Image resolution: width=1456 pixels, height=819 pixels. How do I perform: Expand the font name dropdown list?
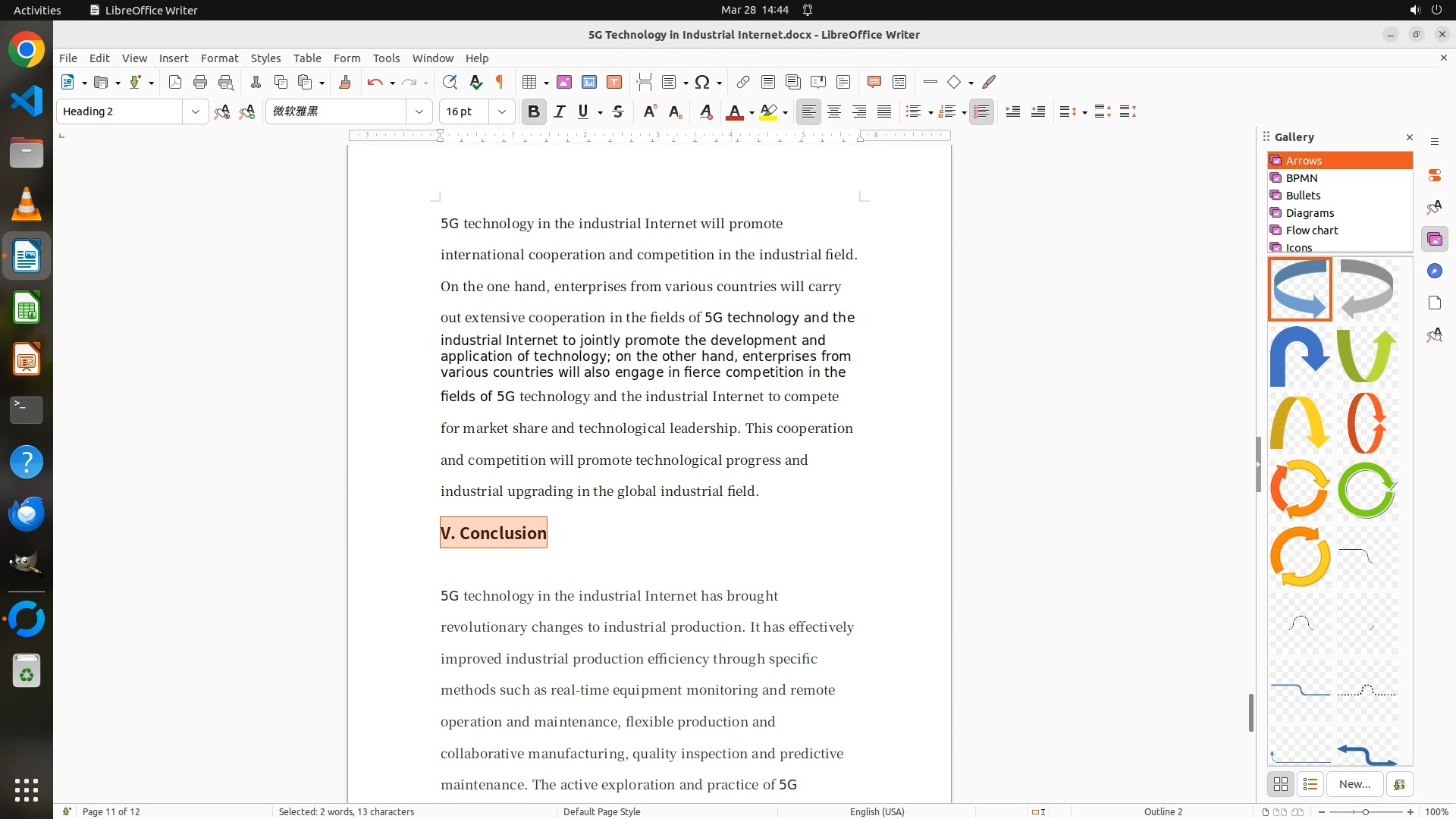(419, 112)
